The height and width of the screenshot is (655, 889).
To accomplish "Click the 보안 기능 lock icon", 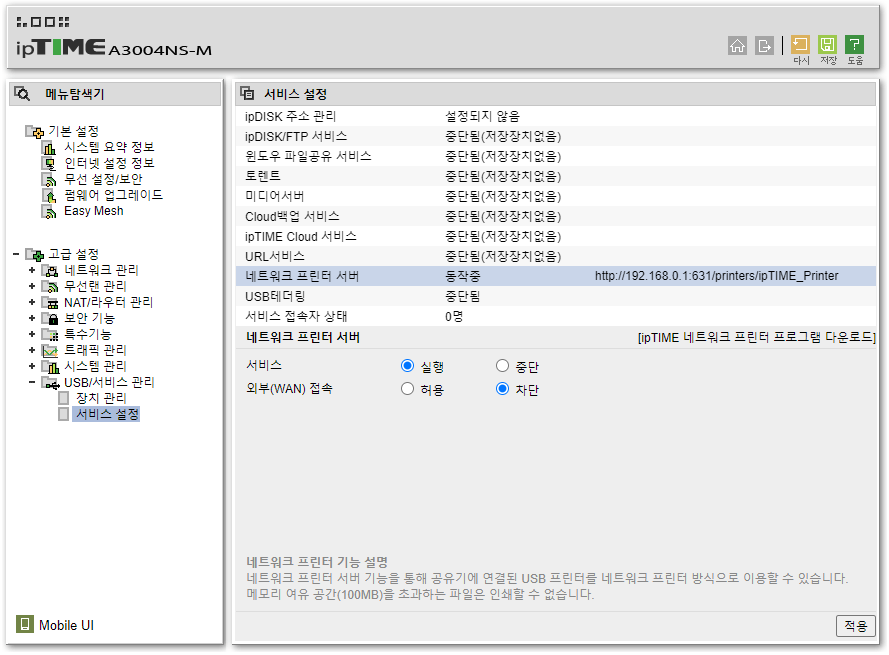I will pos(50,318).
